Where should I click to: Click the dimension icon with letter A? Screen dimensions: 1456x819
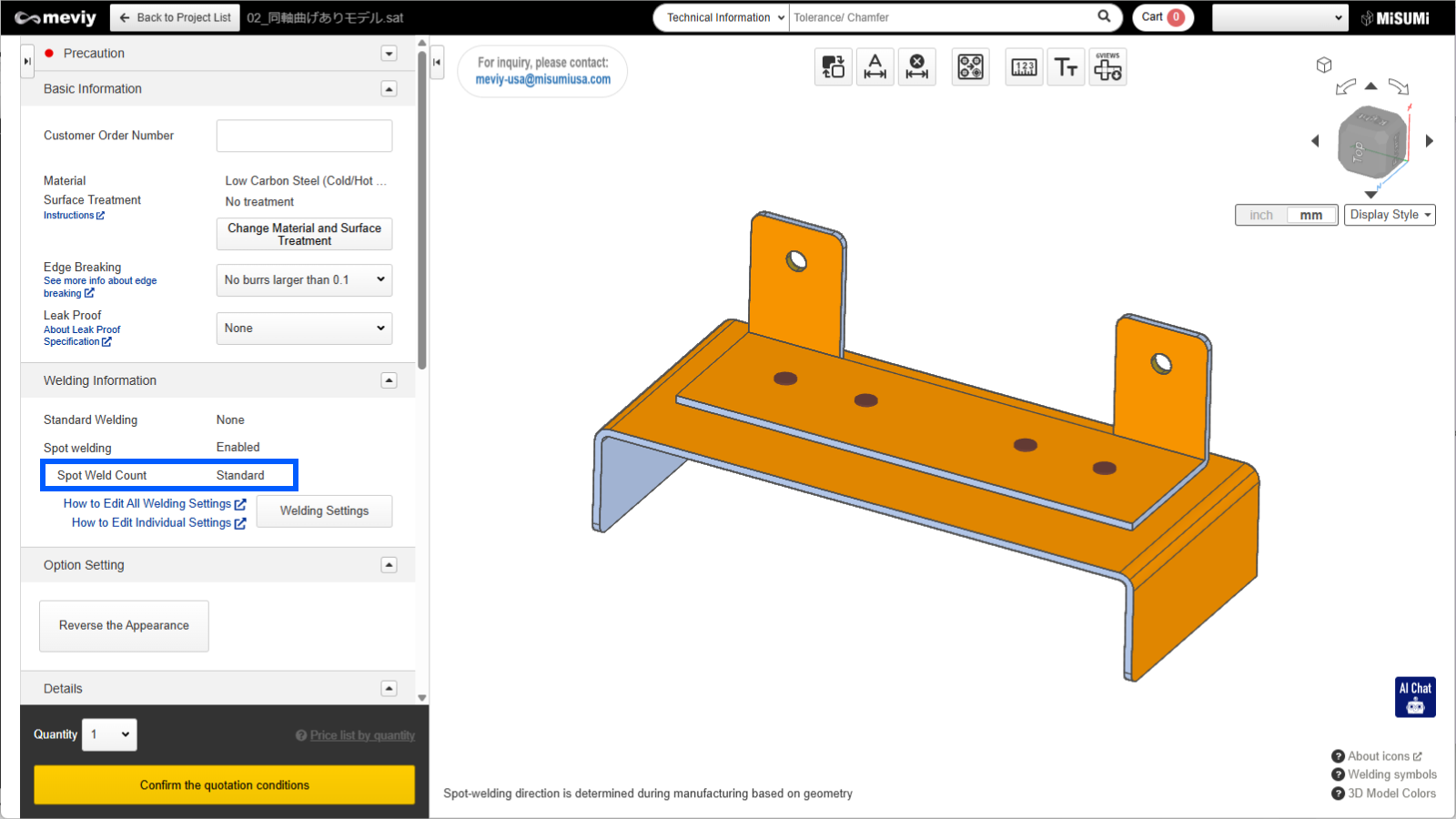[x=875, y=67]
